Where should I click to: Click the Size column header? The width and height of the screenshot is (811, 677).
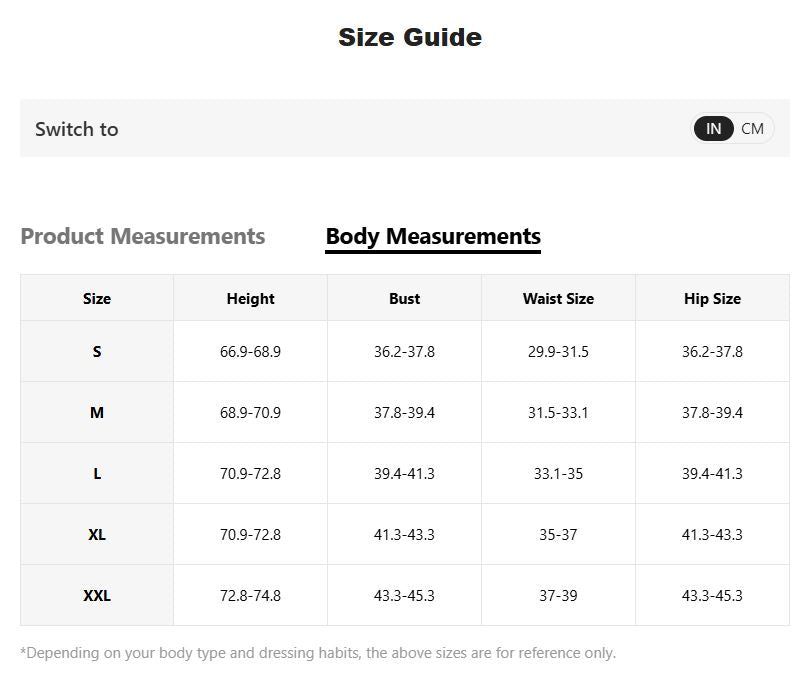pyautogui.click(x=97, y=298)
